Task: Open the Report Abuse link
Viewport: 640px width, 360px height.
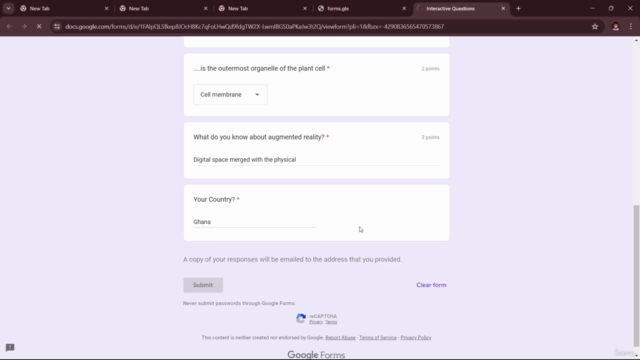Action: pyautogui.click(x=340, y=338)
